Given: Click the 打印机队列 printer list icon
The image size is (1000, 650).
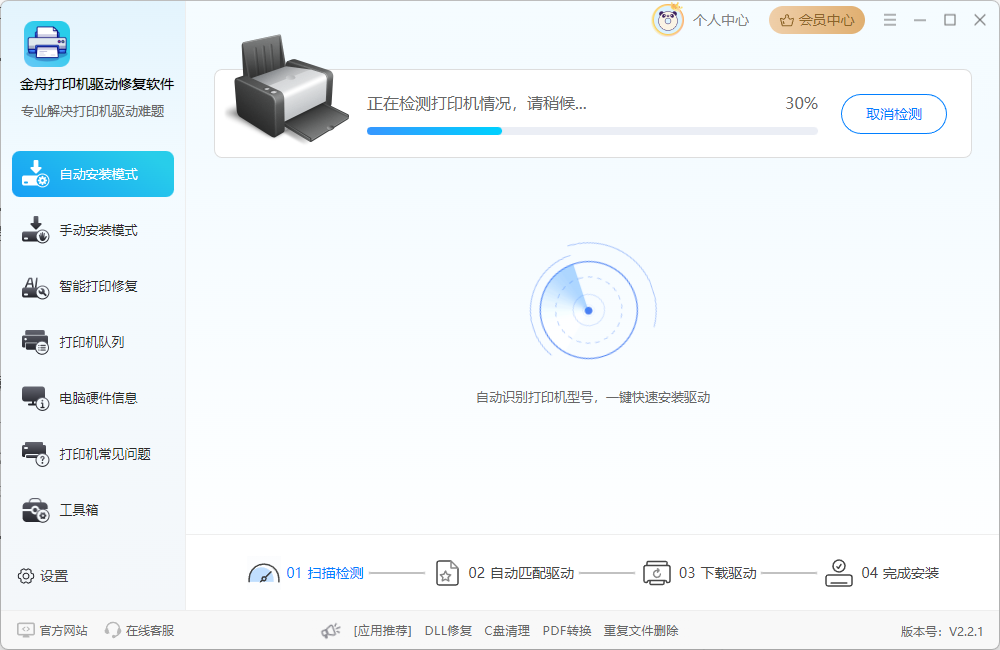Looking at the screenshot, I should (x=35, y=342).
